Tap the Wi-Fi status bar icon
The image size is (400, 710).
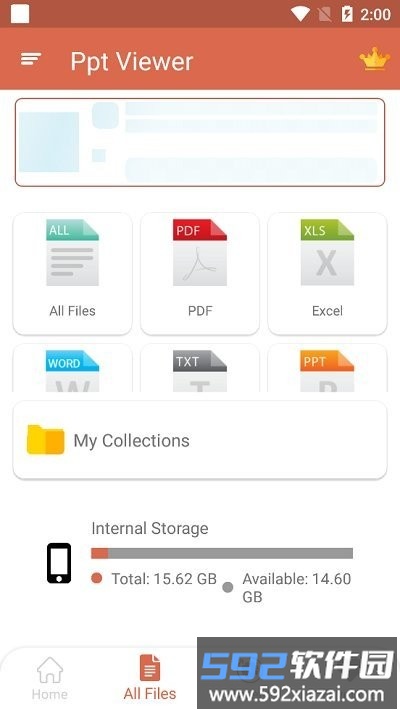click(300, 14)
